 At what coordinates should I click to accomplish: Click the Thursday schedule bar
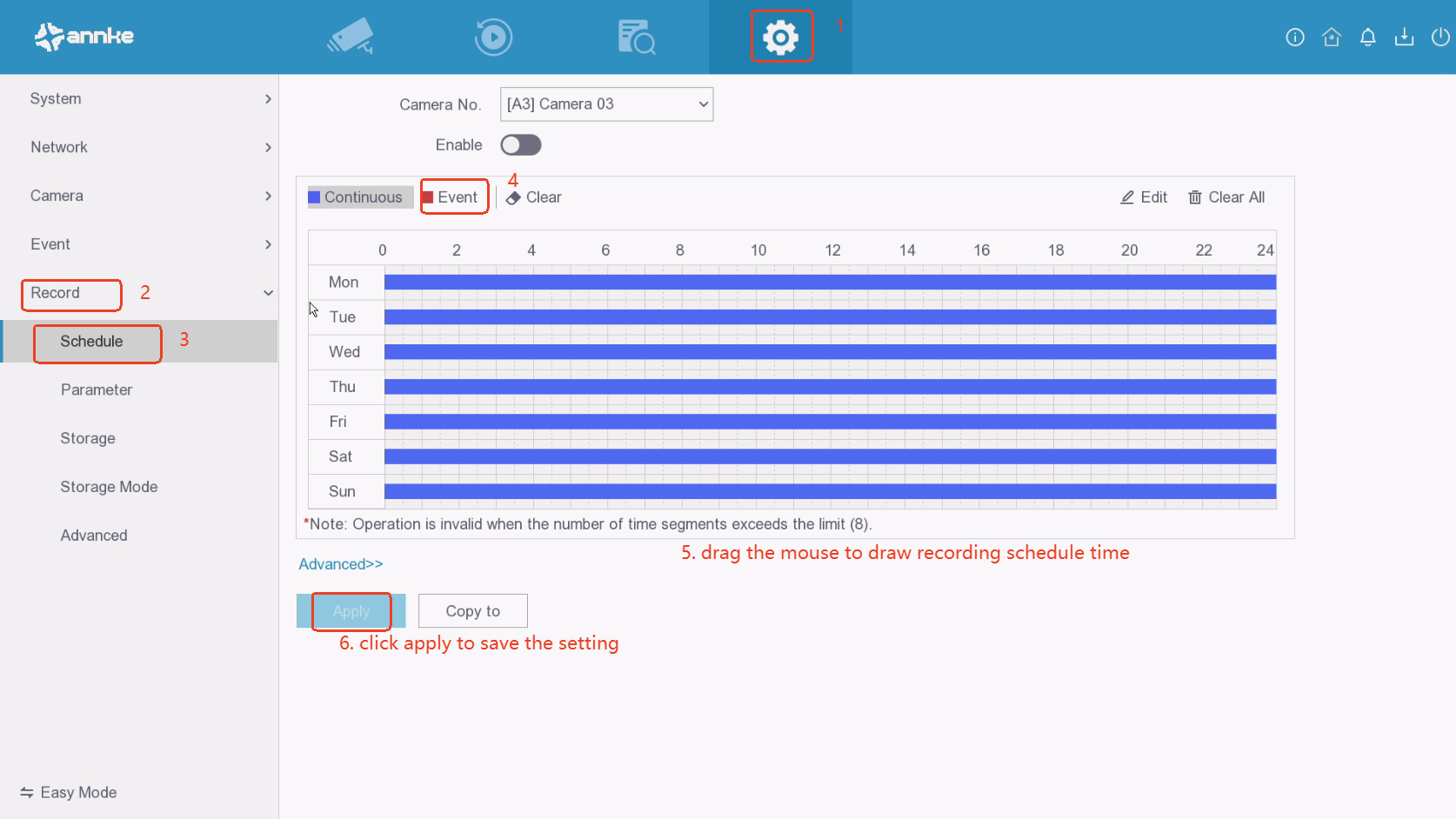(x=831, y=387)
